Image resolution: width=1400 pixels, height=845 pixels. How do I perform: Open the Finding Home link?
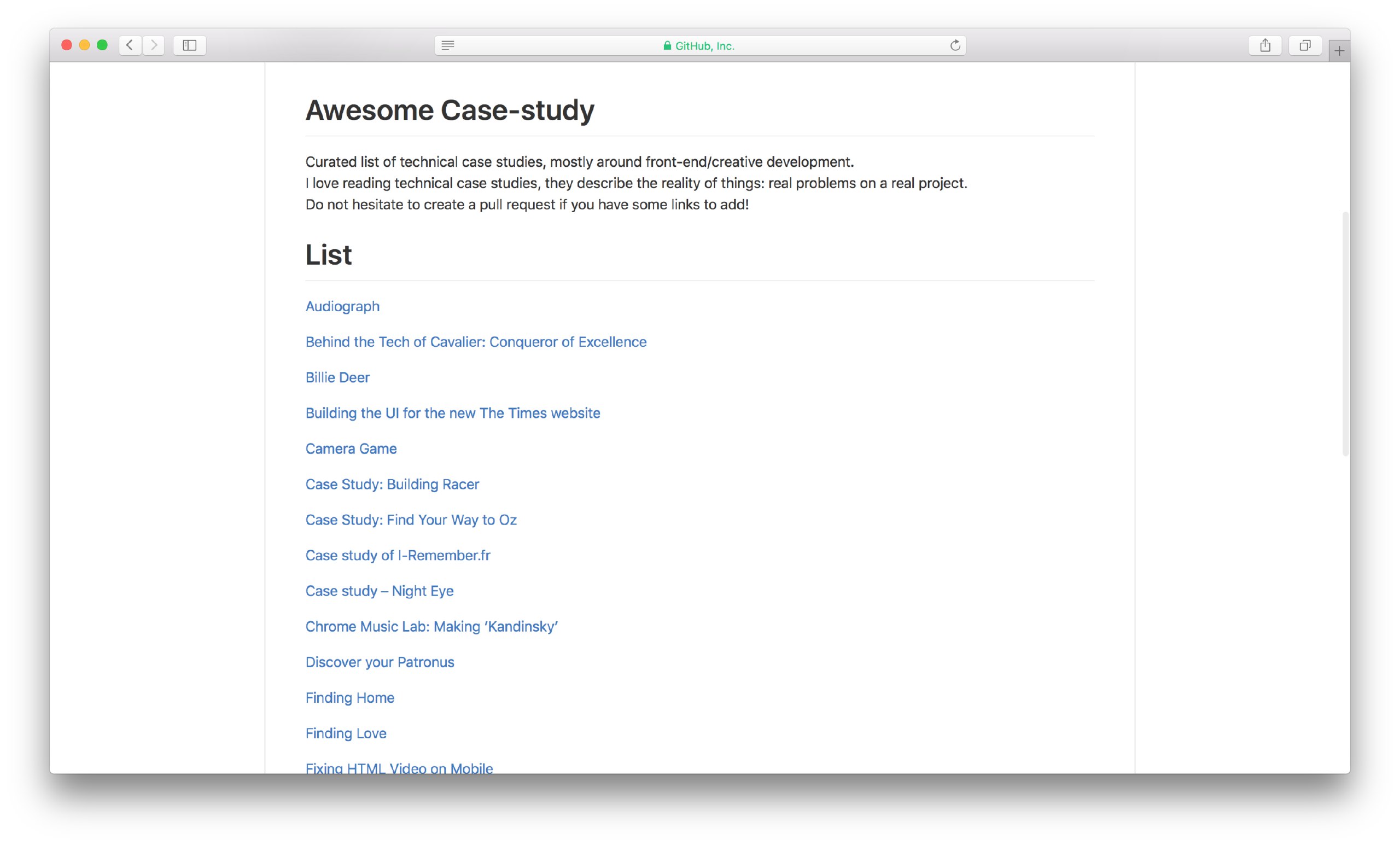(x=350, y=698)
